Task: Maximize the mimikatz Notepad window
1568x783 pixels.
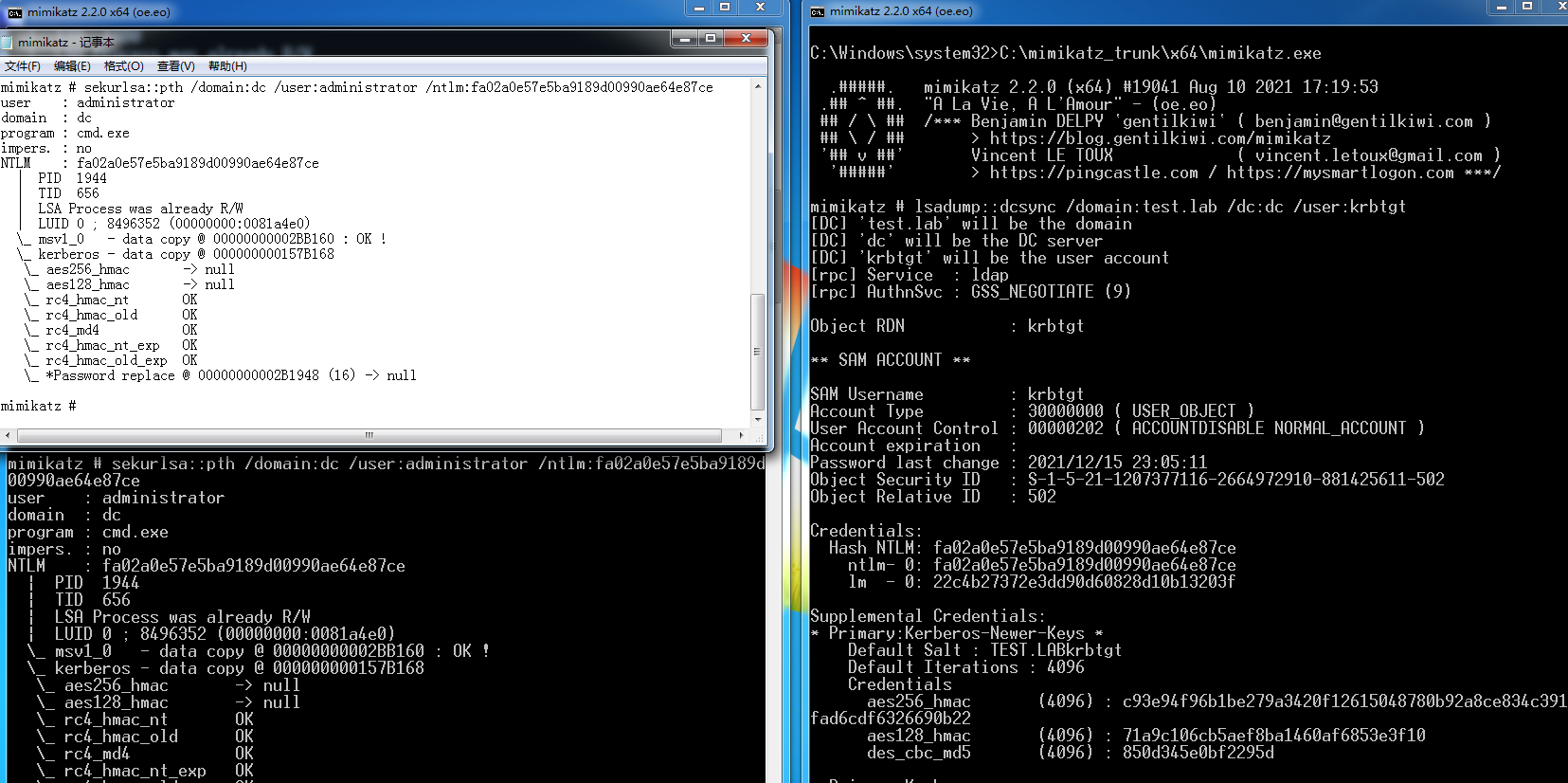Action: (x=711, y=38)
